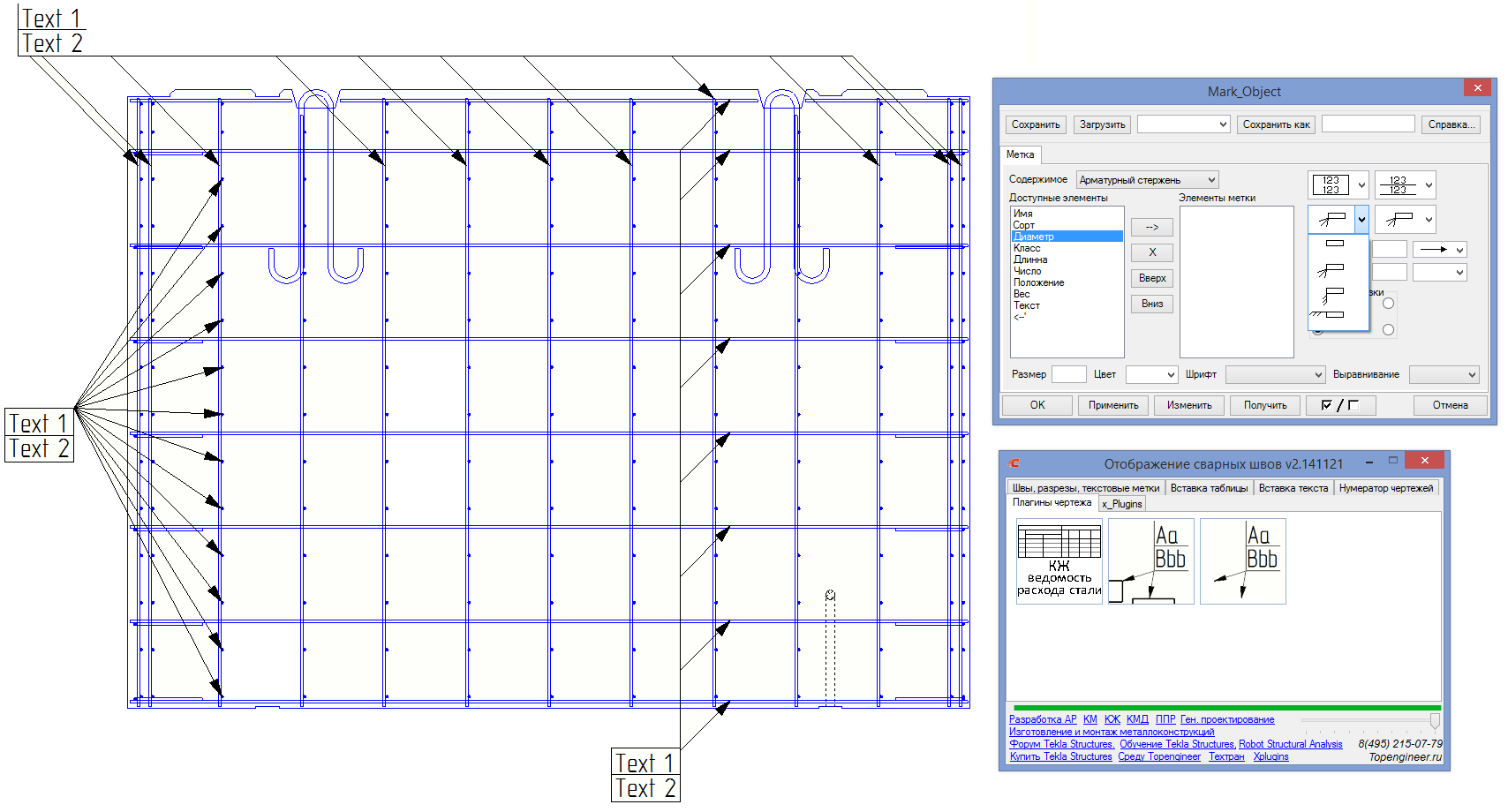Open the Вставка таблицы tab
The width and height of the screenshot is (1508, 812).
click(1209, 488)
